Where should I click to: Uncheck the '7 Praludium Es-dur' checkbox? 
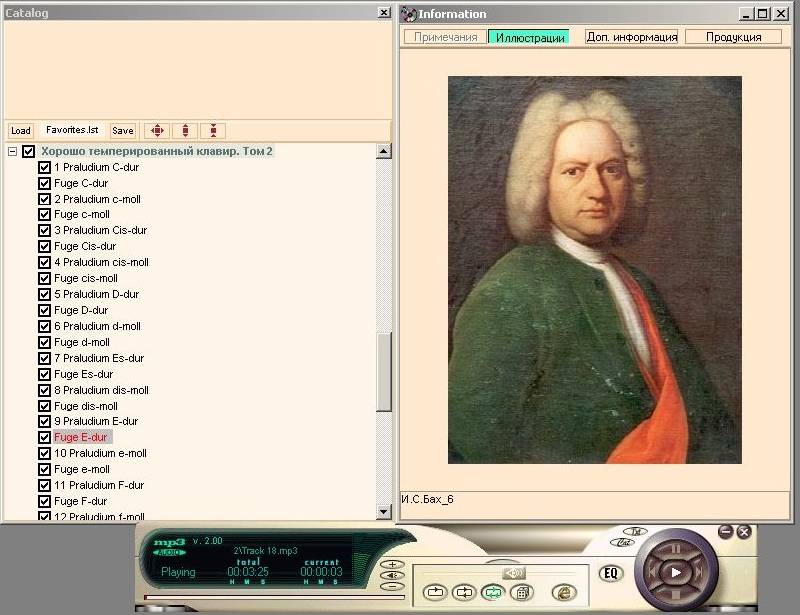[44, 358]
